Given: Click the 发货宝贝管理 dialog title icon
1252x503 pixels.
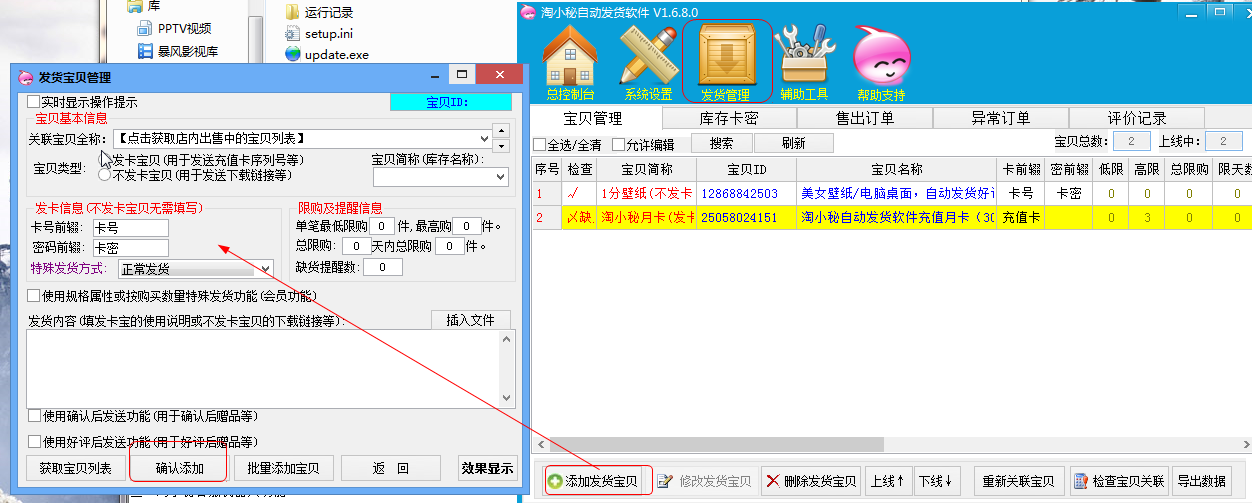Looking at the screenshot, I should click(x=25, y=77).
